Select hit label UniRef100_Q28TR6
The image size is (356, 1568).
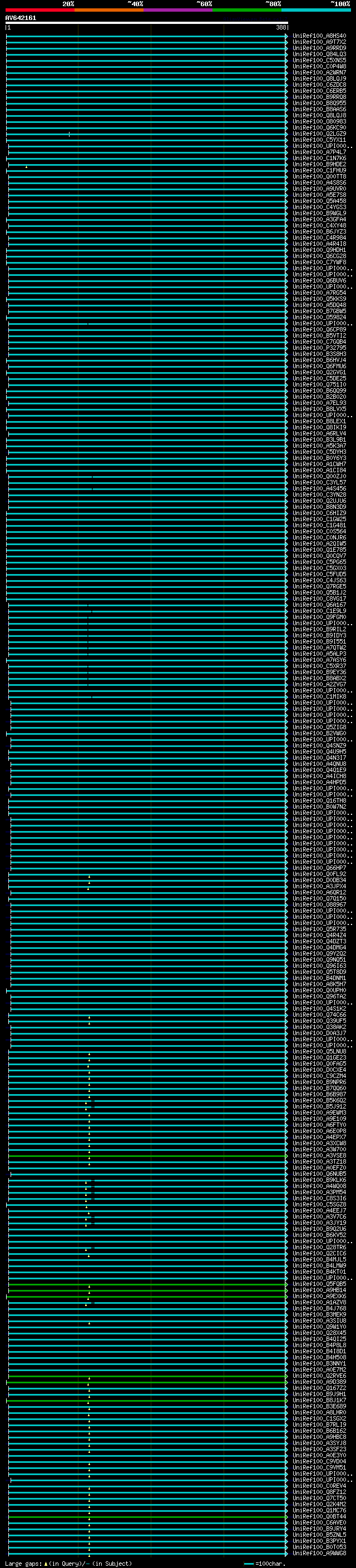319,1247
